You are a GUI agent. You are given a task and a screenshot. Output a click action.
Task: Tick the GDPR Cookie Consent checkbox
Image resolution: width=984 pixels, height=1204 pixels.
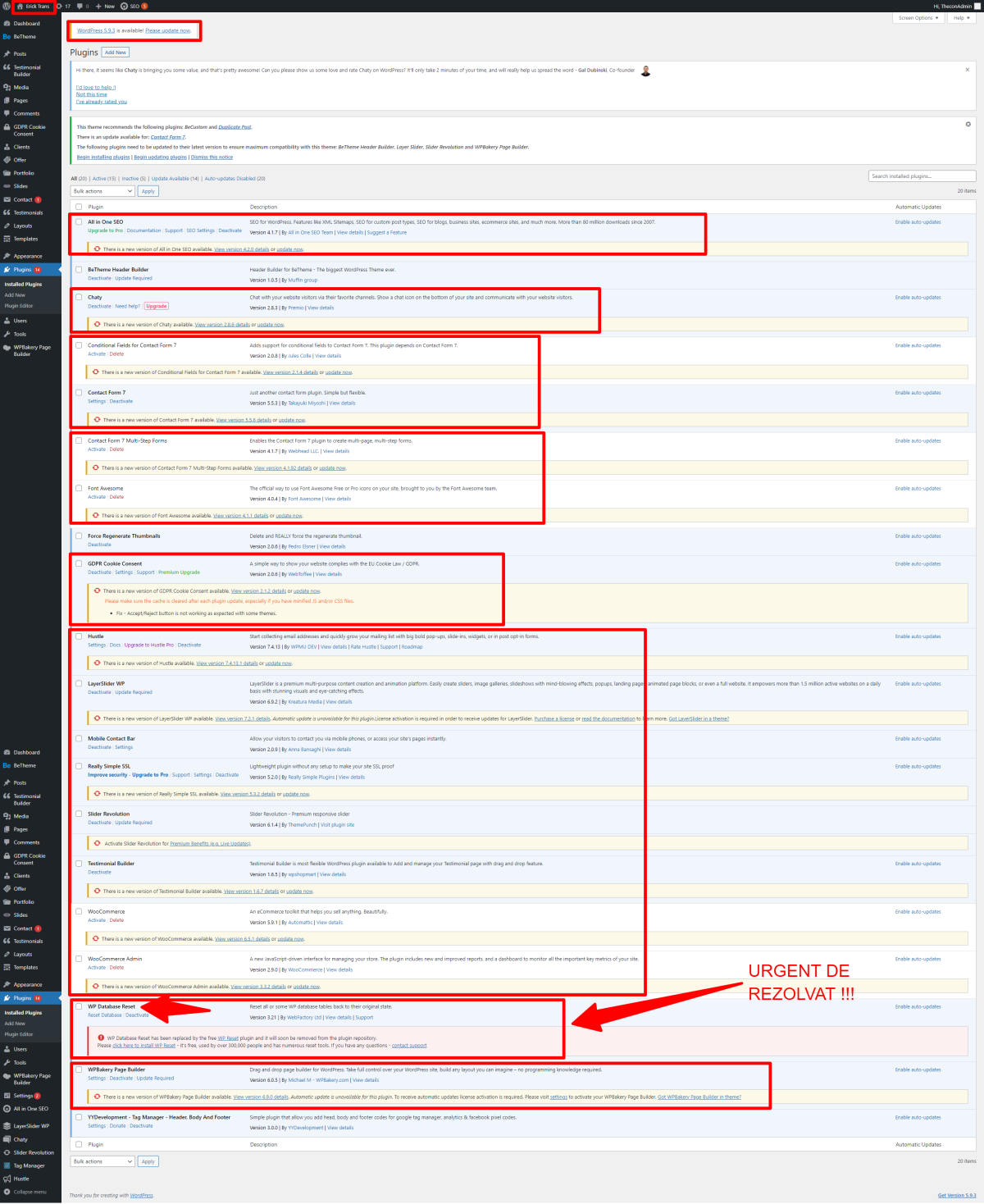(x=79, y=563)
